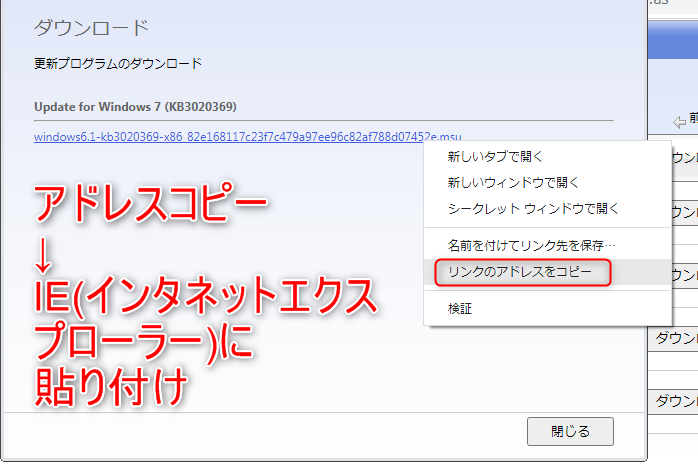Select シークレット ウィンドウで開く menu entry
698x464 pixels.
pyautogui.click(x=548, y=208)
